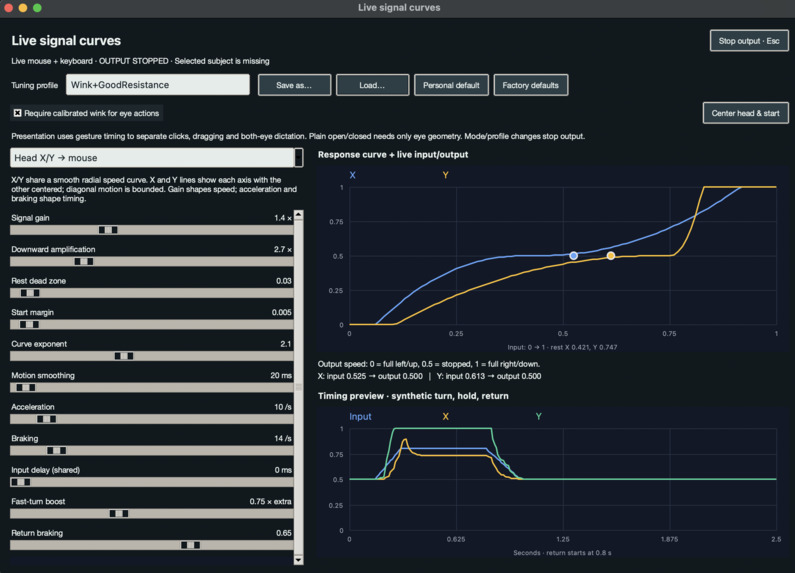Click the Return braking value 0.65
The height and width of the screenshot is (573, 795).
284,533
